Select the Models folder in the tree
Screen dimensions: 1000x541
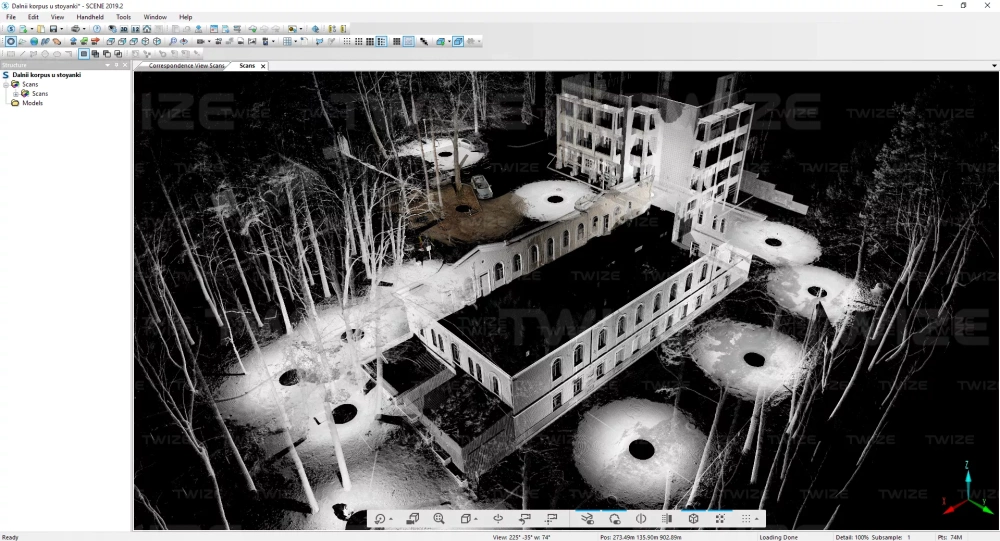32,103
